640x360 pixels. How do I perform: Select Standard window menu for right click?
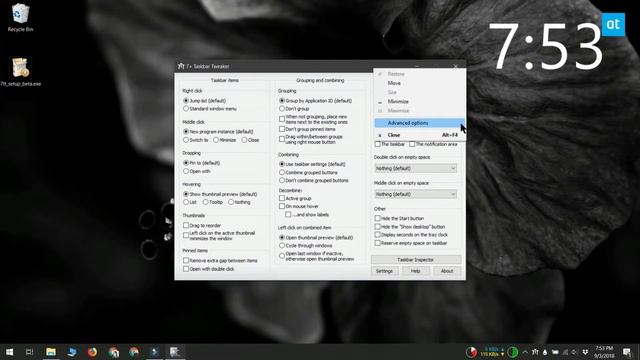[211, 109]
